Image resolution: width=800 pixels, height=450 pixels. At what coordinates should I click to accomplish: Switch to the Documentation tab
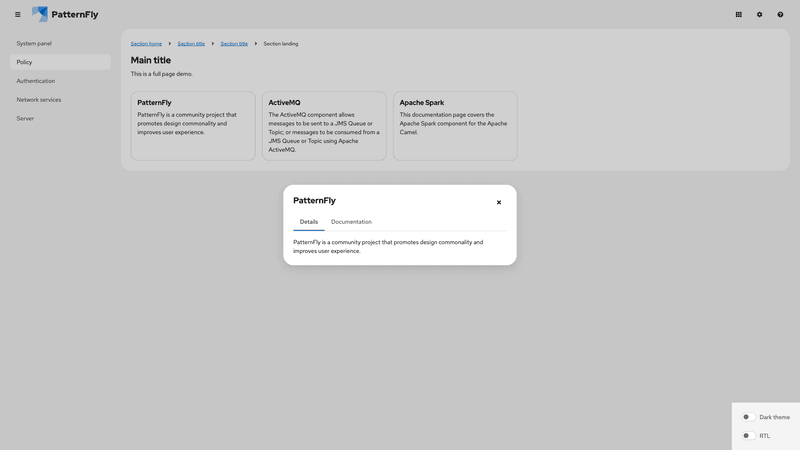[x=351, y=222]
